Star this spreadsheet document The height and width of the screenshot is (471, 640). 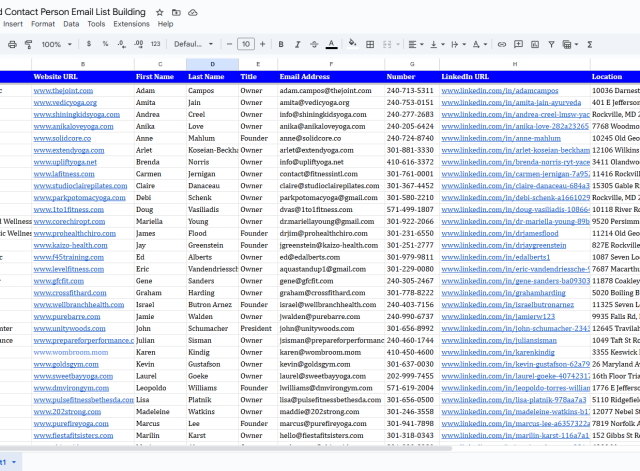tap(160, 12)
